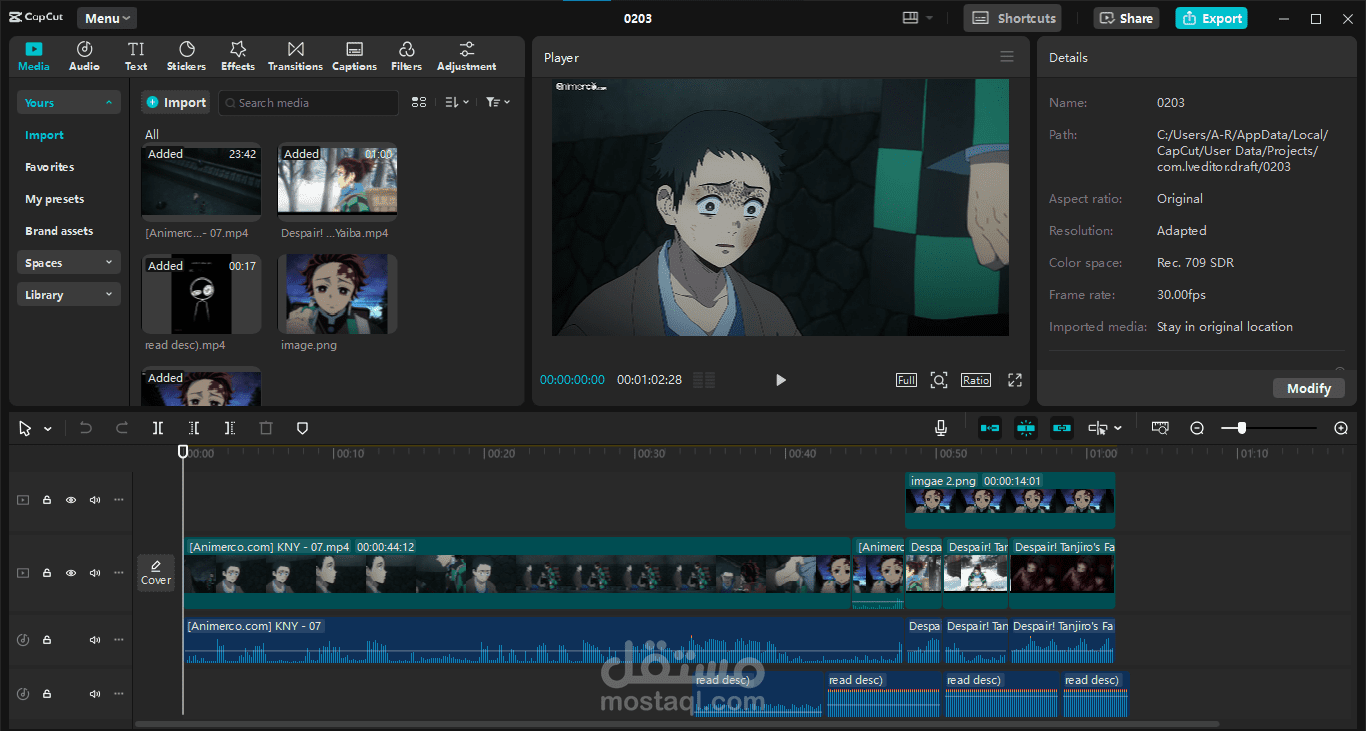Select the imgae 2.png timeline clip
The width and height of the screenshot is (1366, 731).
coord(1010,500)
